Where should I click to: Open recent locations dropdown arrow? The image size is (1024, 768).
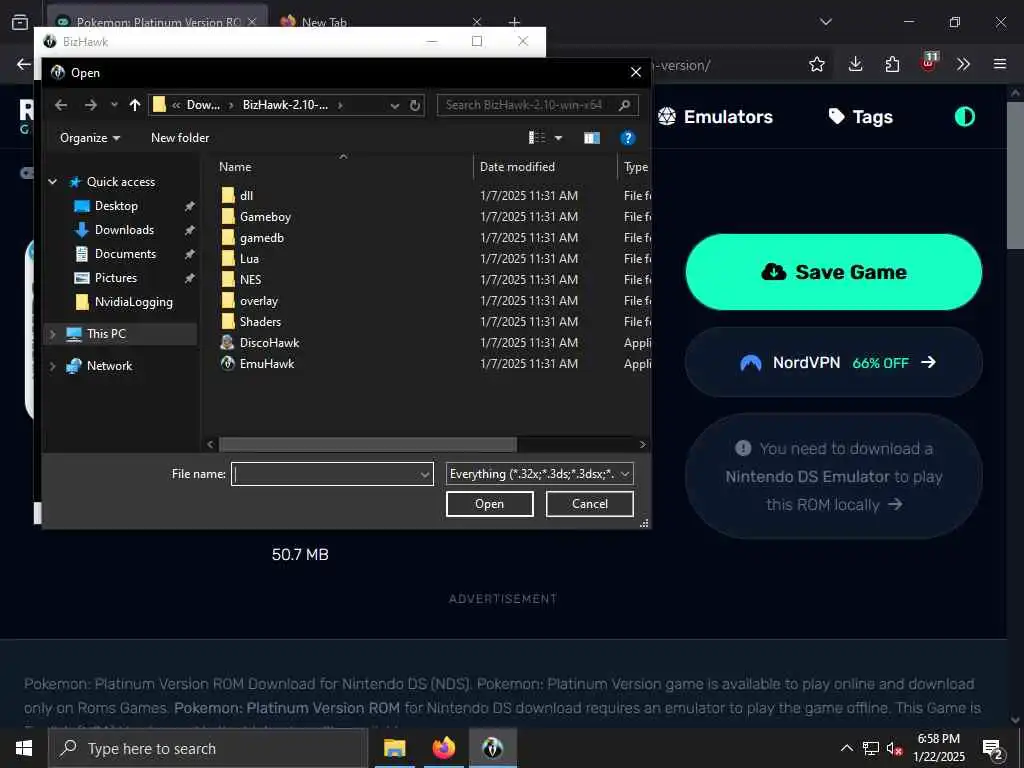coord(114,105)
